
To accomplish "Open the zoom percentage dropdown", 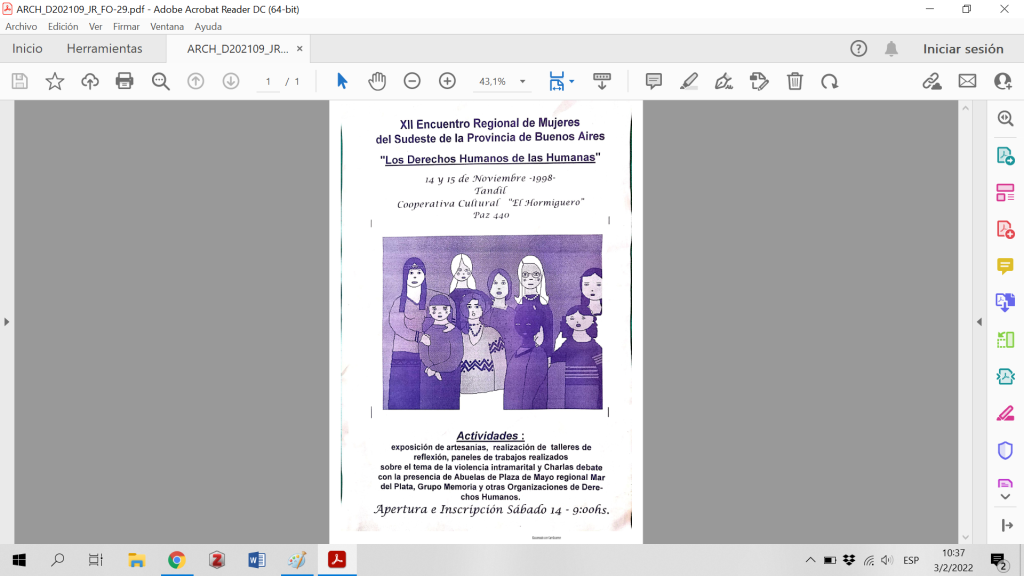I will 522,82.
